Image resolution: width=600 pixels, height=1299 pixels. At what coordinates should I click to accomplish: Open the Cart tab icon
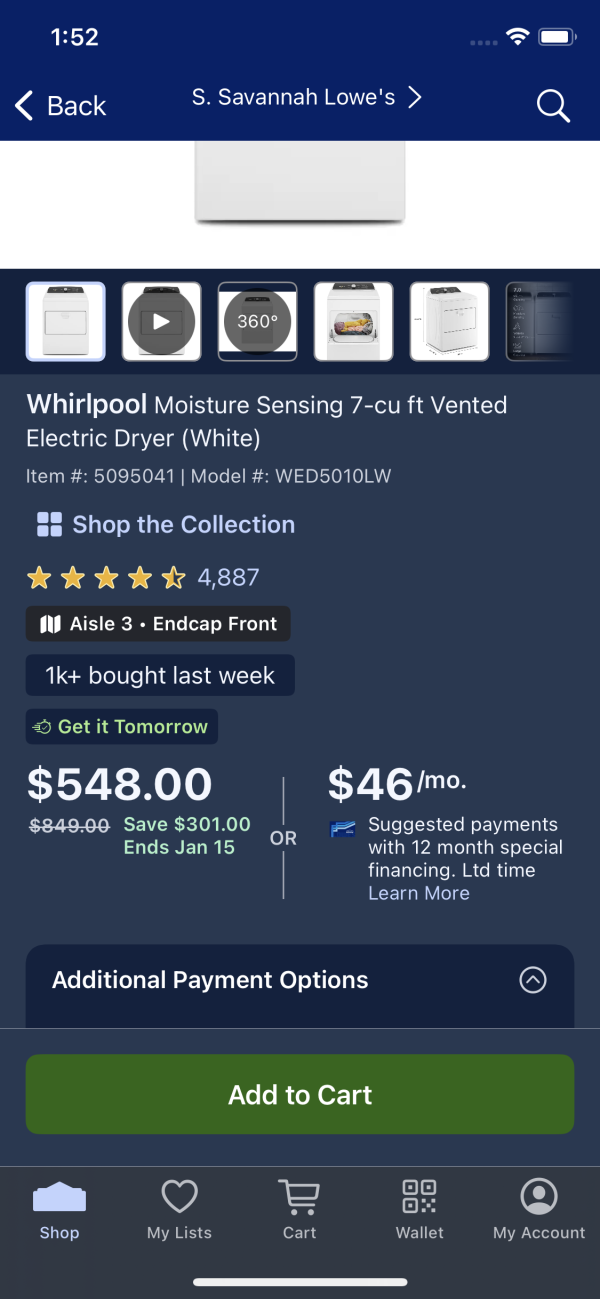[299, 1196]
